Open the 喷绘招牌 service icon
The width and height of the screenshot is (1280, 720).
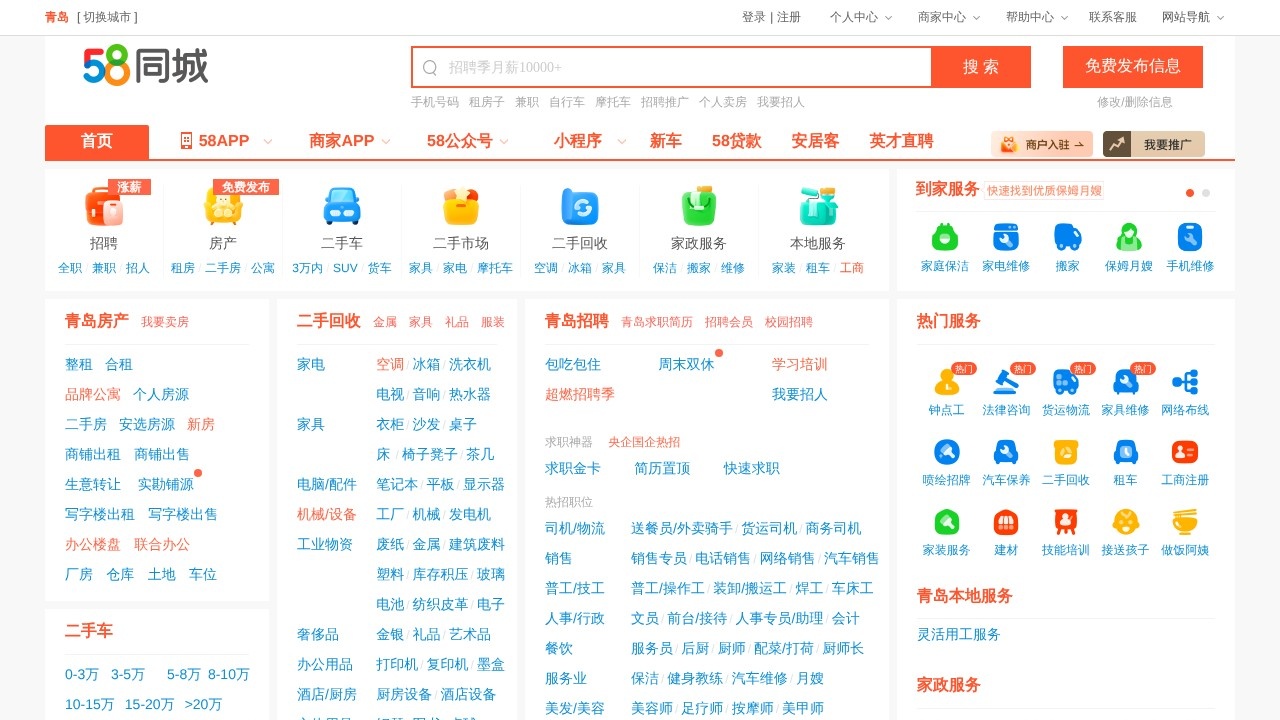coord(946,452)
